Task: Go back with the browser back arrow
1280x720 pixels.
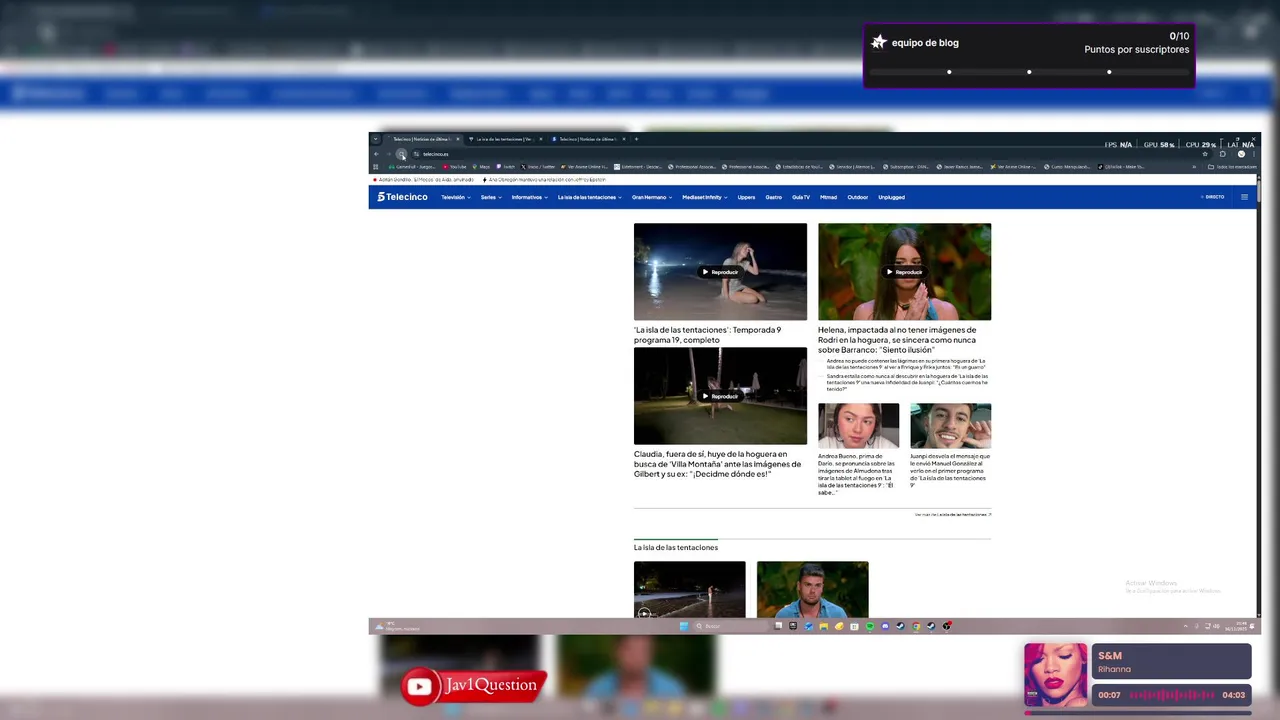Action: pos(377,154)
